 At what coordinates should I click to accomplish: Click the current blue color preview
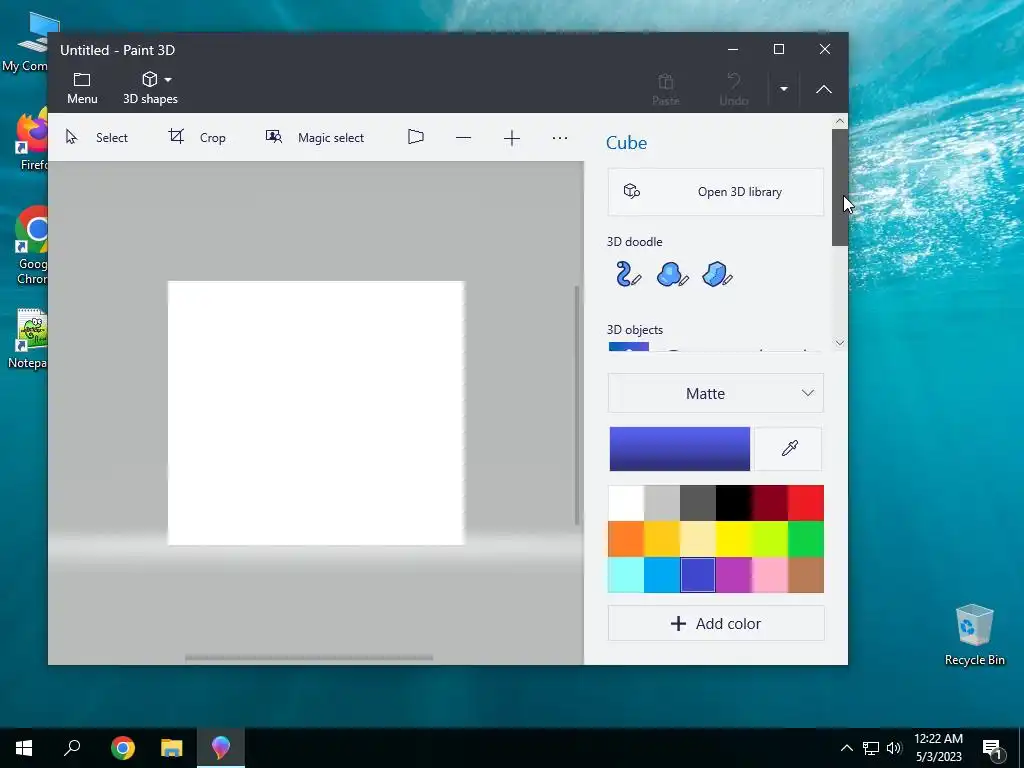click(680, 449)
